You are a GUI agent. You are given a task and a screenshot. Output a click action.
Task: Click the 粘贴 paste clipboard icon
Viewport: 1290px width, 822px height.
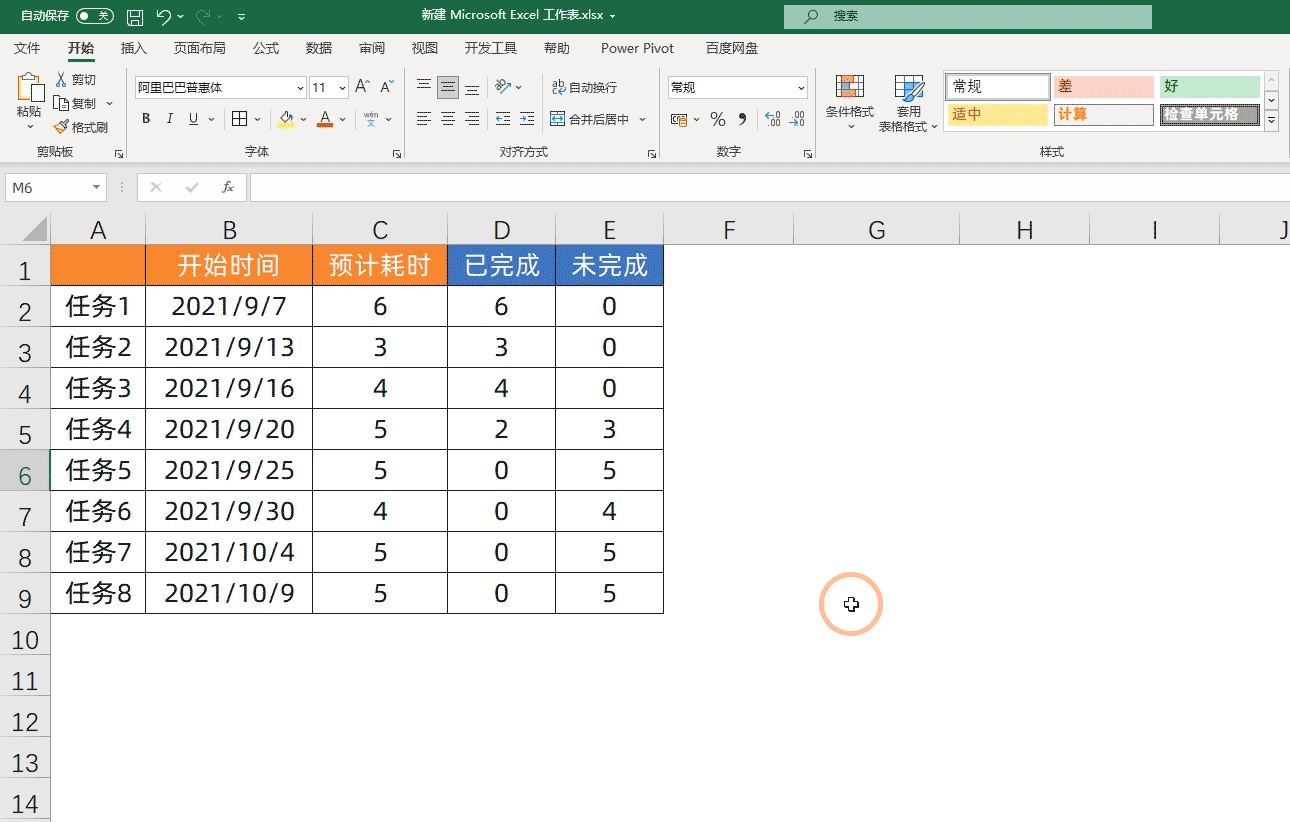(x=30, y=87)
